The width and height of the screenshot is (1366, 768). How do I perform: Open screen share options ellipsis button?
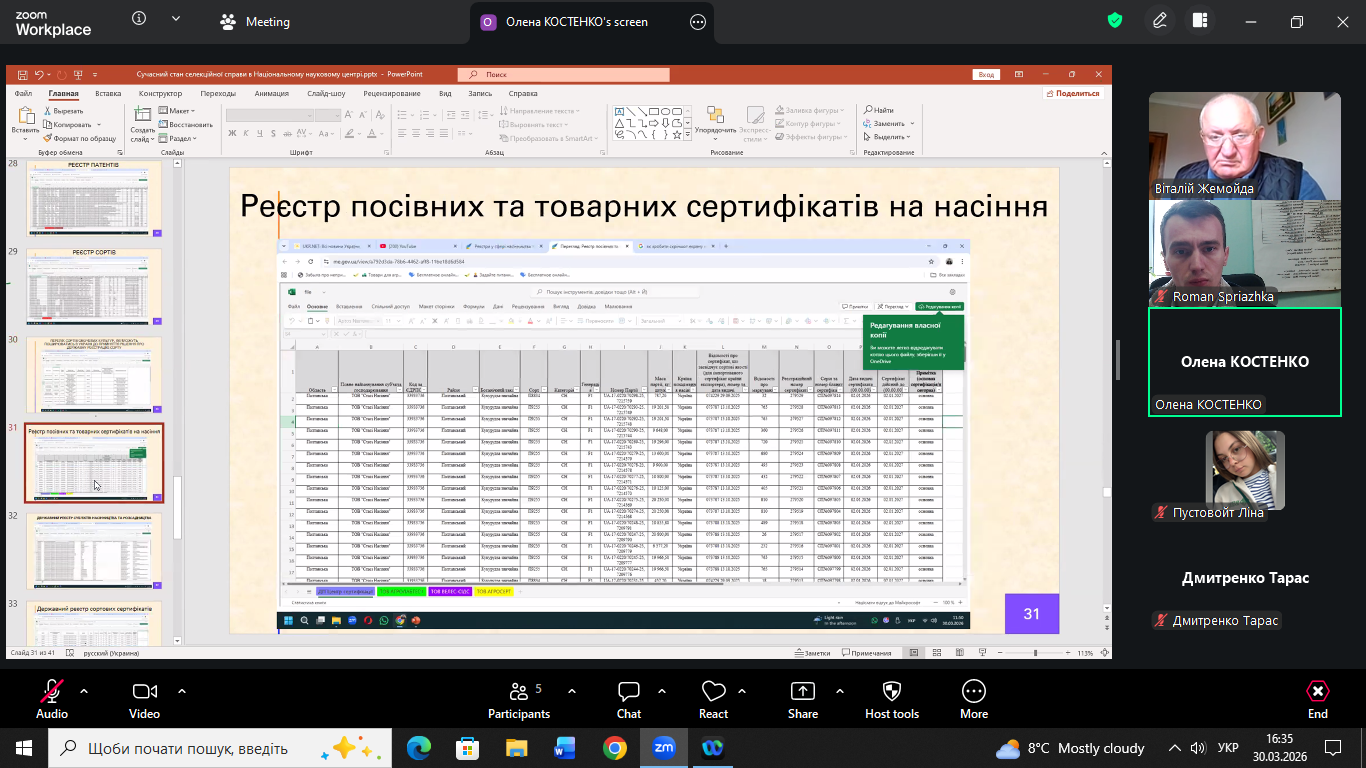[x=698, y=22]
